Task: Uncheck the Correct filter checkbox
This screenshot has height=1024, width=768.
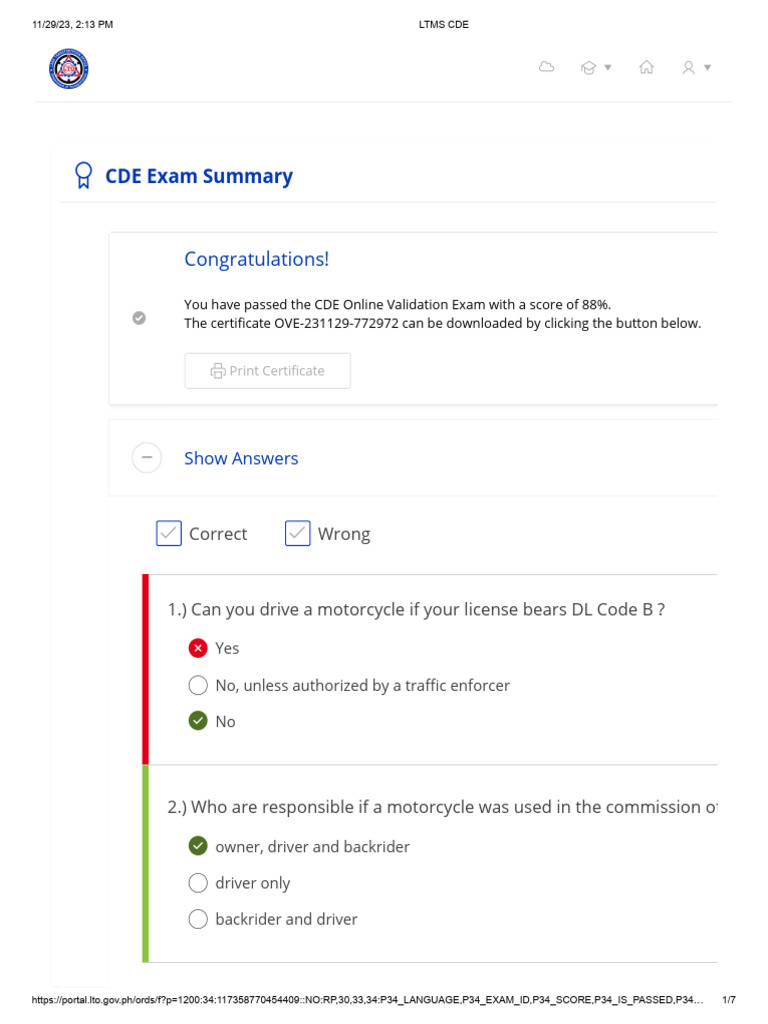Action: (168, 534)
